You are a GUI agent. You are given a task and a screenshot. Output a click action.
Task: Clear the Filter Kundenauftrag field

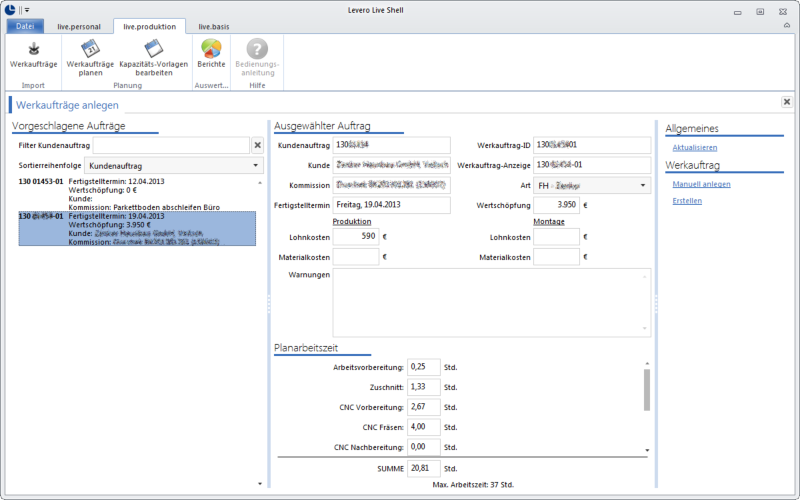[x=258, y=145]
